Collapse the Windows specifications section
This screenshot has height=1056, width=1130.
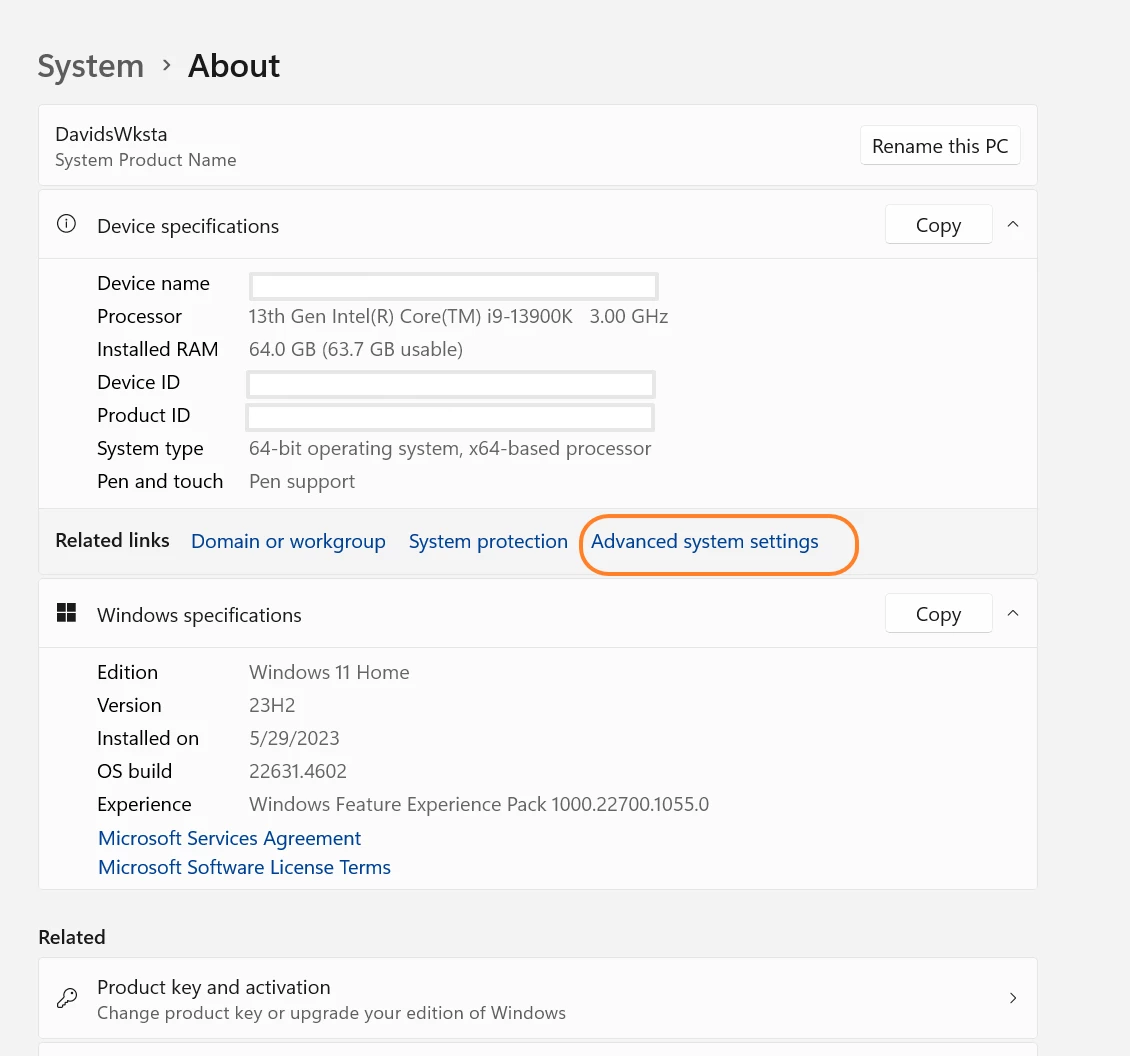tap(1013, 613)
